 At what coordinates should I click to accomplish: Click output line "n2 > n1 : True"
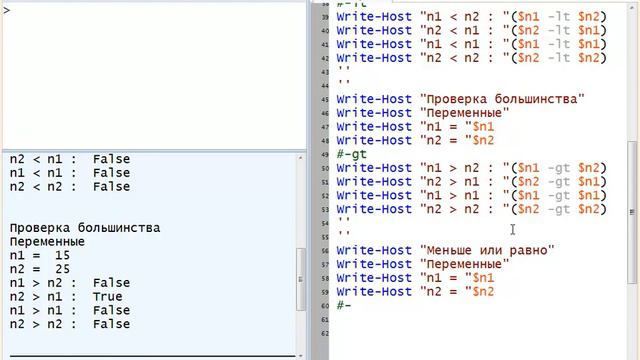tap(66, 297)
